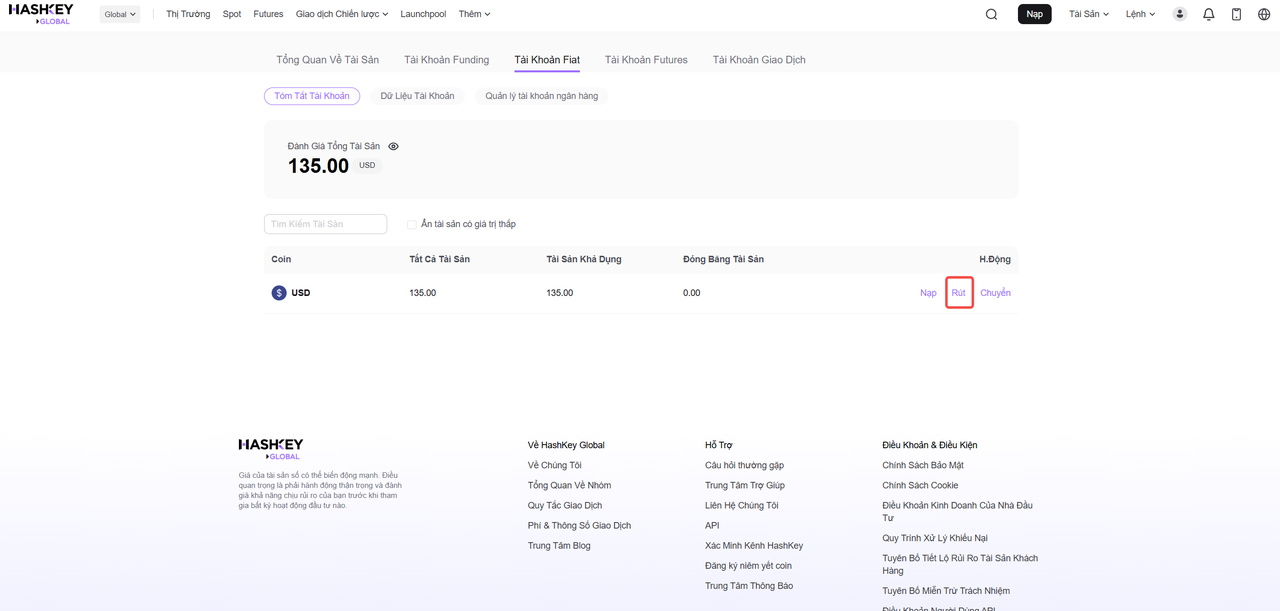Expand the Global region dropdown
This screenshot has width=1280, height=611.
pyautogui.click(x=120, y=14)
